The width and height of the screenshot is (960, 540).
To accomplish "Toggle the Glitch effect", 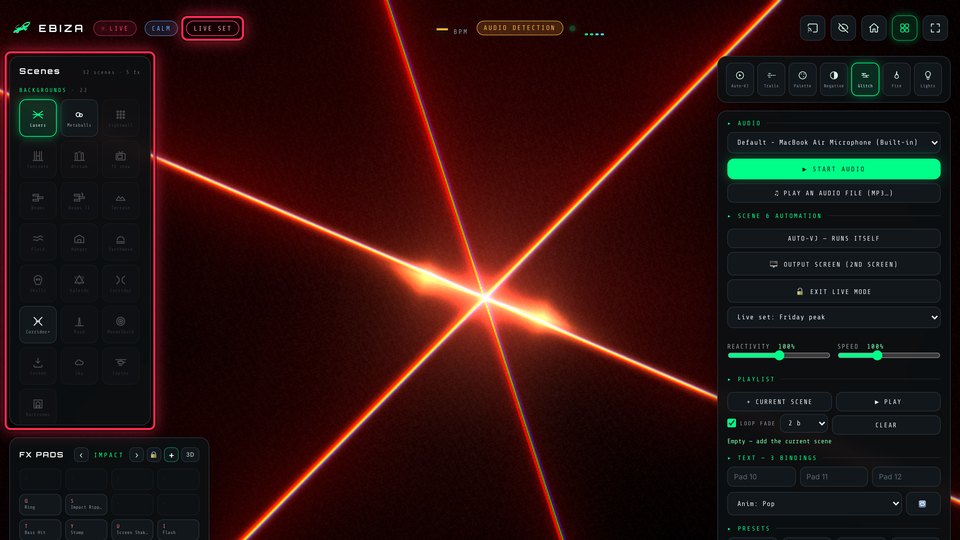I will [x=865, y=79].
